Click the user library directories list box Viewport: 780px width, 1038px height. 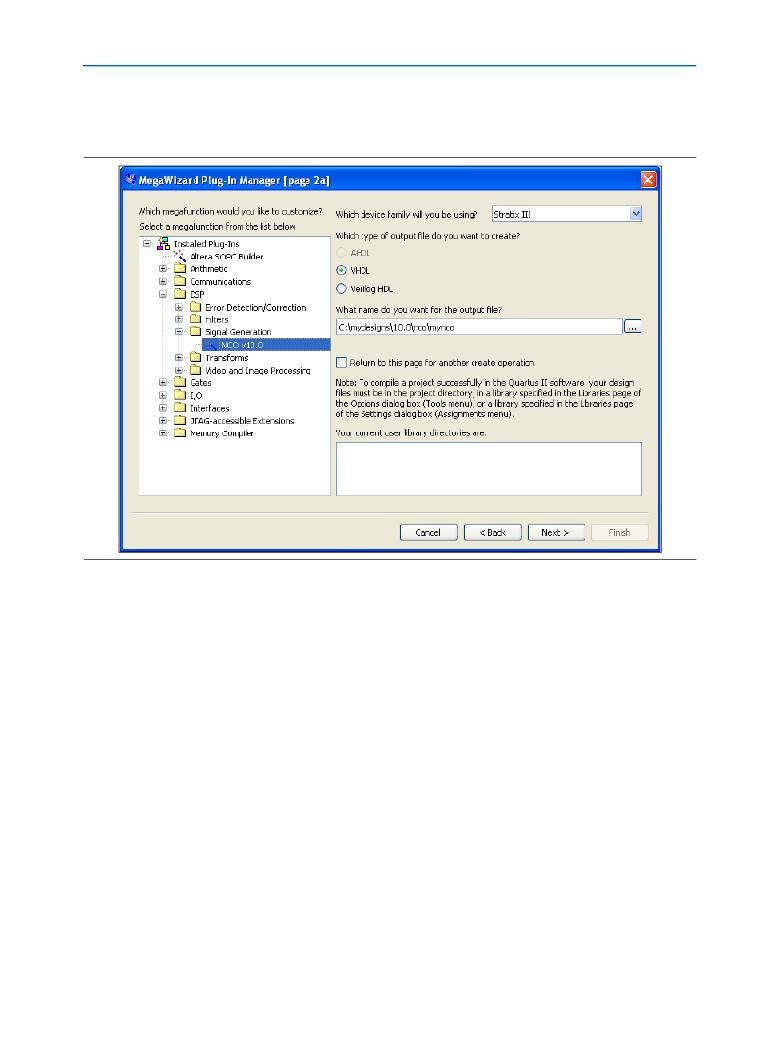coord(489,469)
